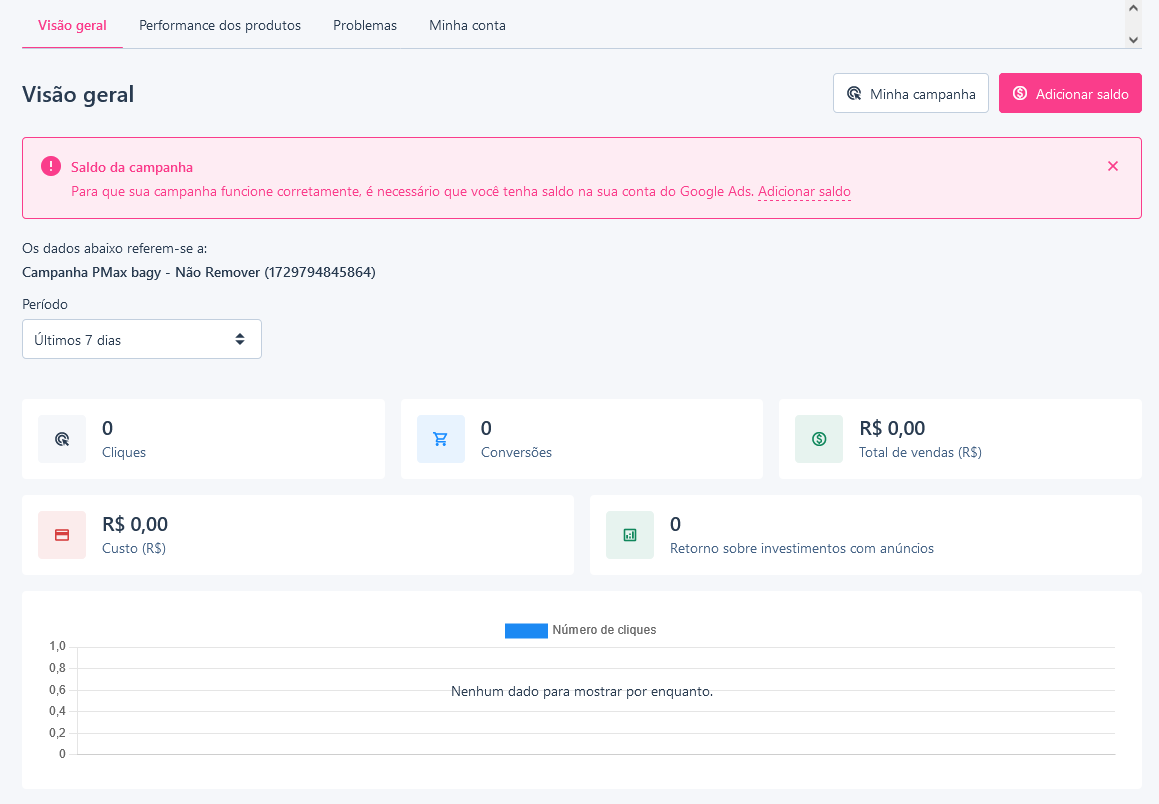Click the scrollbar down arrow
Viewport: 1159px width, 804px height.
pos(1133,40)
